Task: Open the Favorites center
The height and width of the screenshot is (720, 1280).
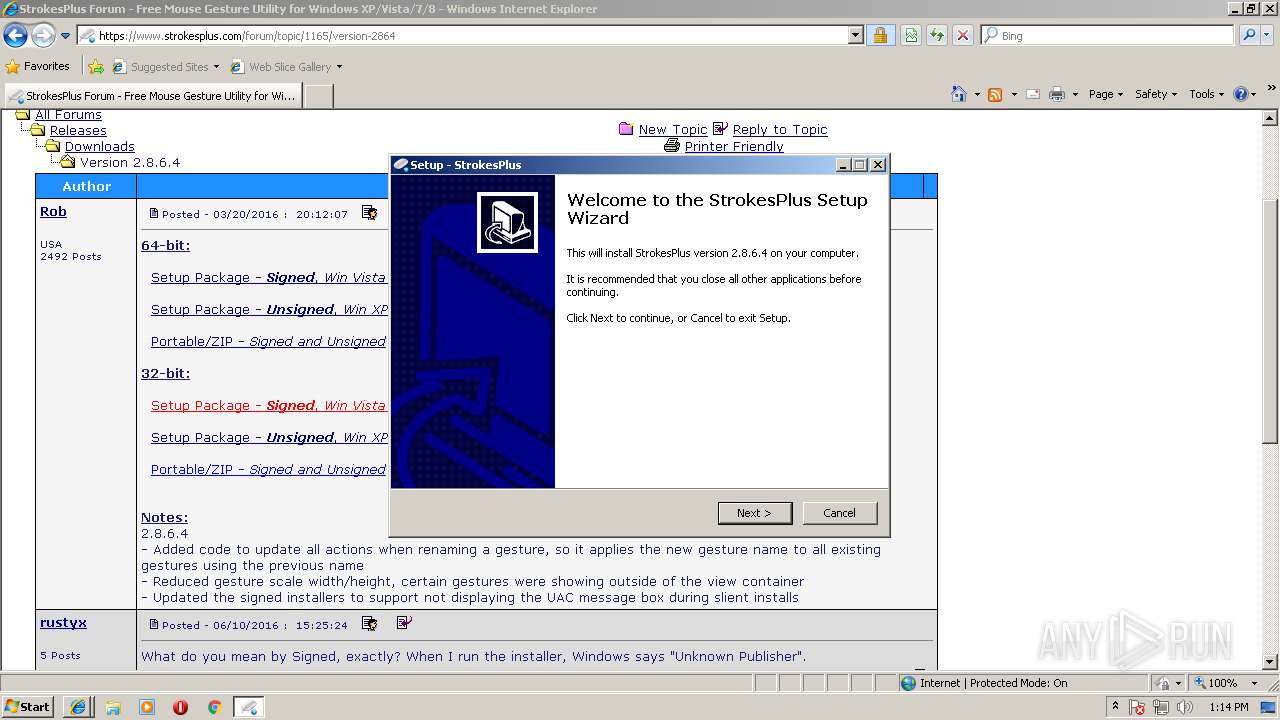Action: click(x=38, y=67)
